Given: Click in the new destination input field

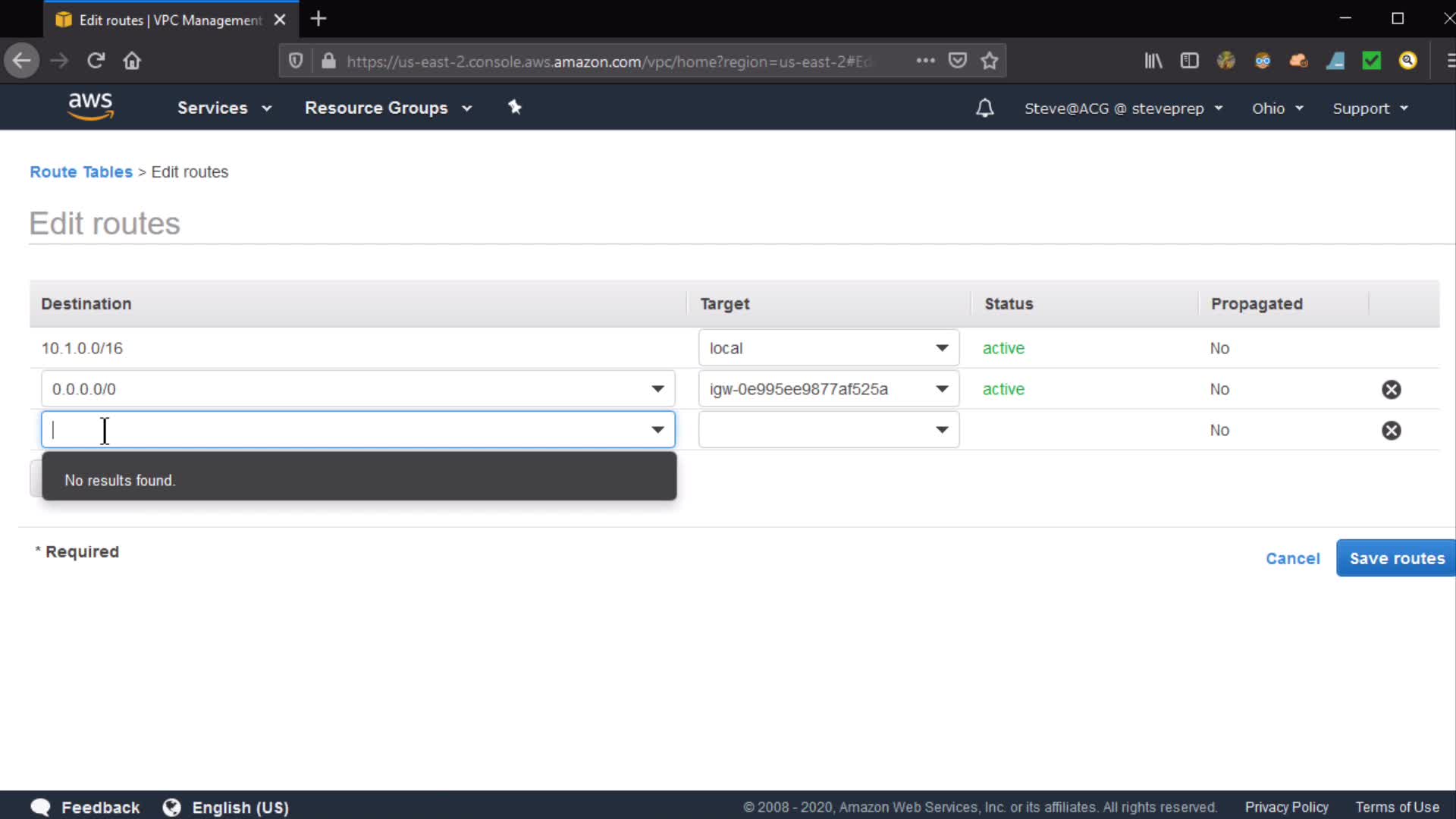Looking at the screenshot, I should point(341,430).
